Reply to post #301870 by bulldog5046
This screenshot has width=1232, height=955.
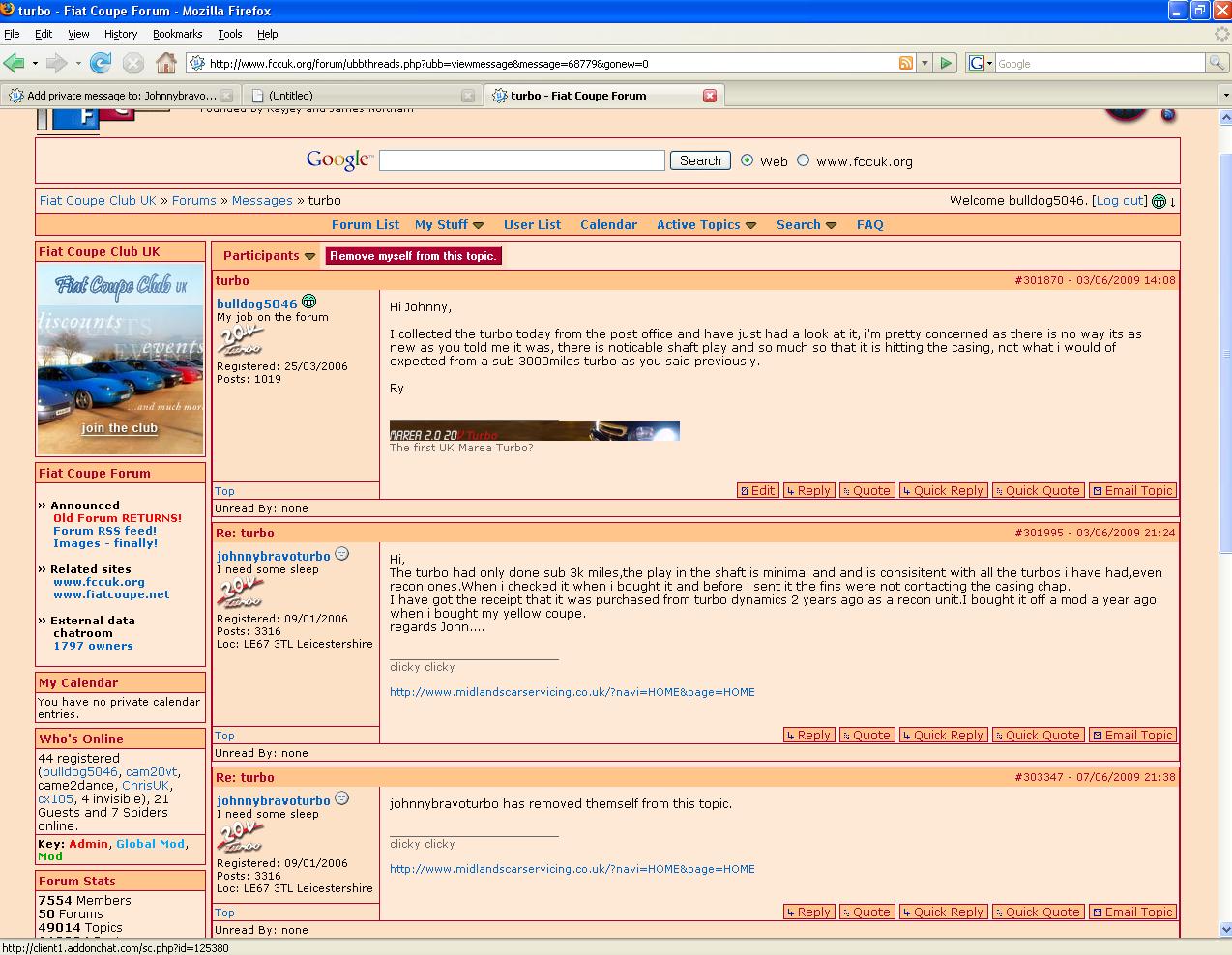pyautogui.click(x=808, y=490)
